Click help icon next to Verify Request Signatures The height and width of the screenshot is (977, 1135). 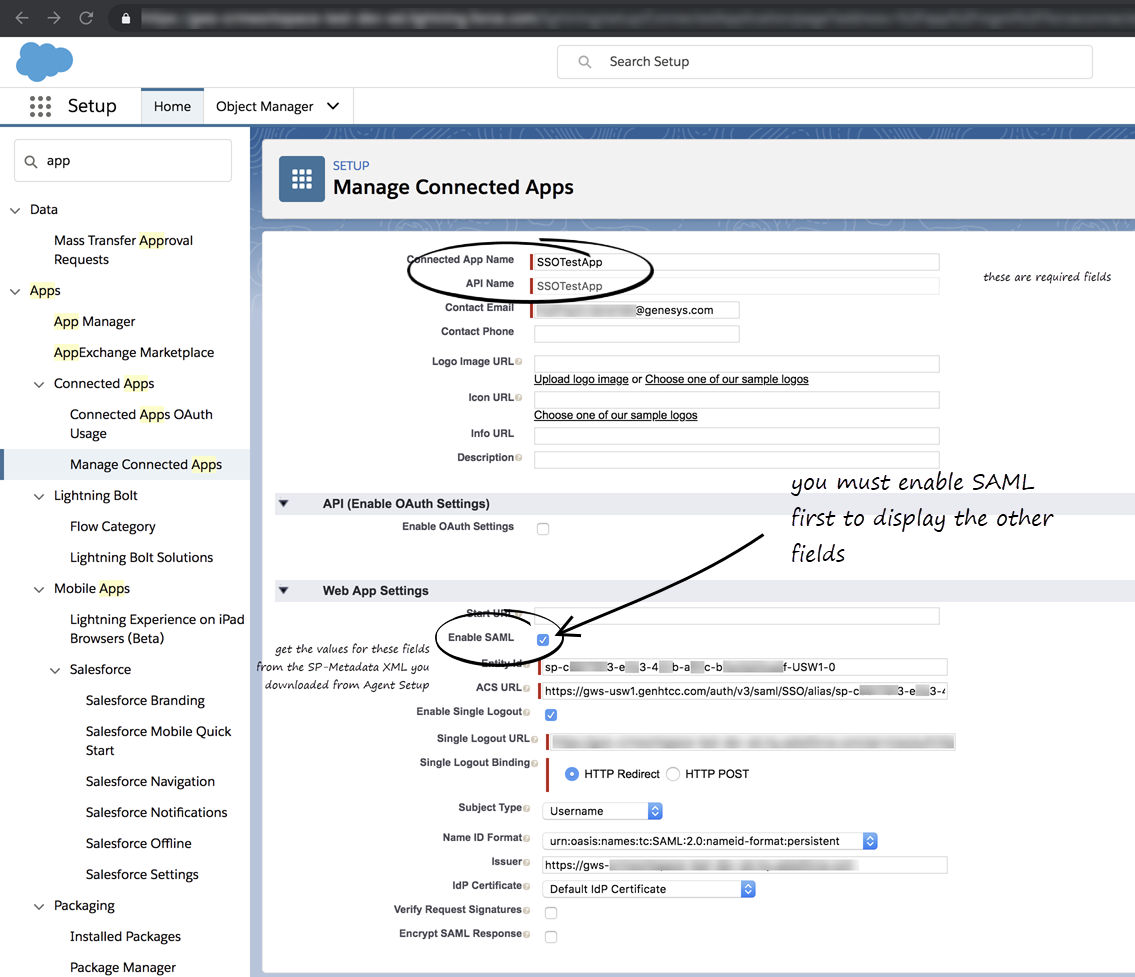click(x=526, y=910)
